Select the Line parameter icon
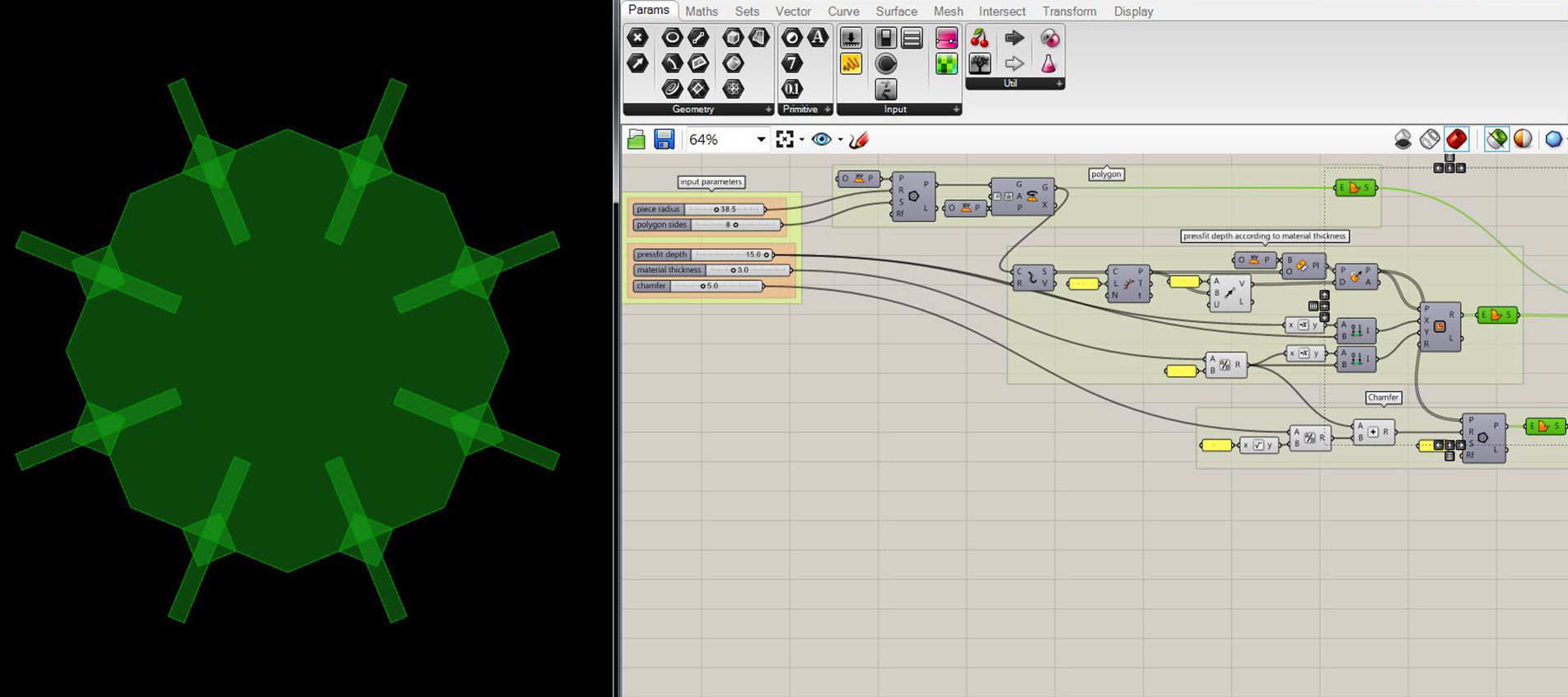Screen dimensions: 1568x697 click(698, 37)
